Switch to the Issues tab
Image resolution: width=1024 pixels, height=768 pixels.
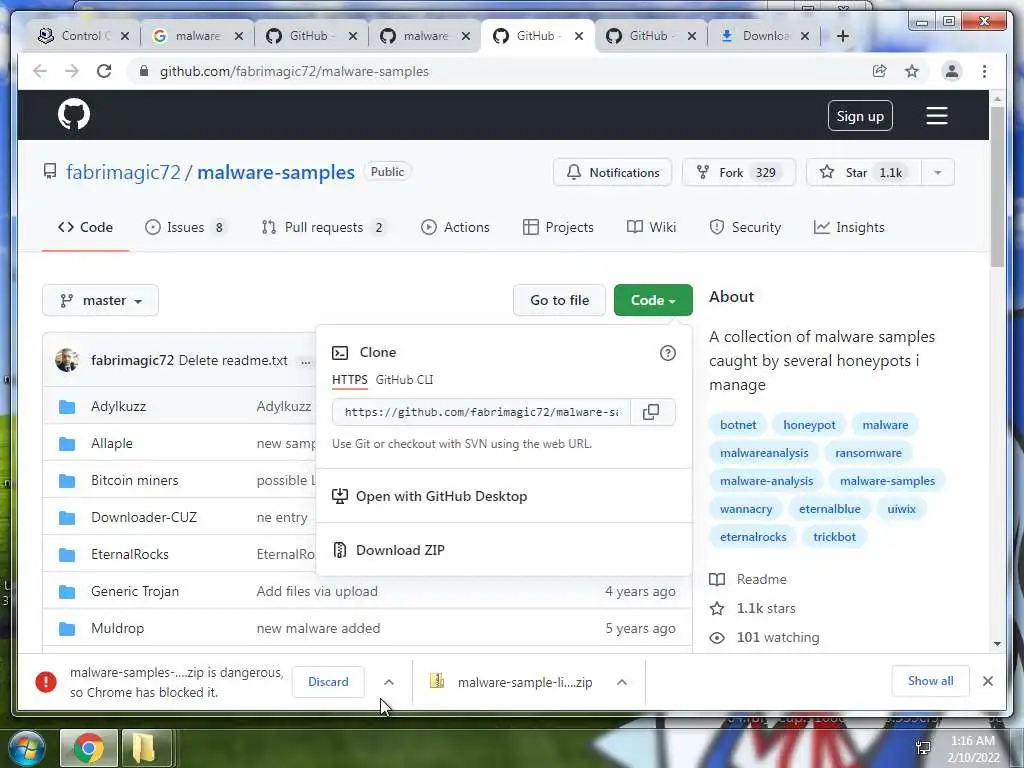click(185, 227)
